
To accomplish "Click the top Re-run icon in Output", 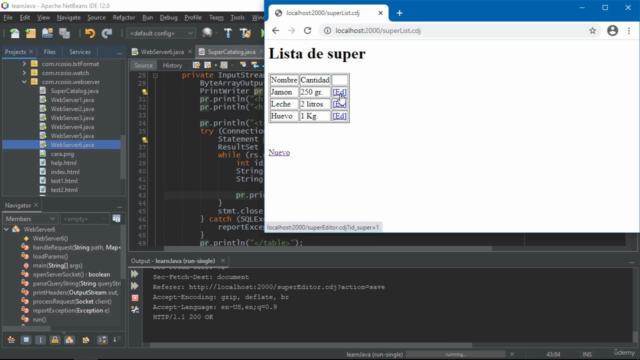I will [x=135, y=274].
